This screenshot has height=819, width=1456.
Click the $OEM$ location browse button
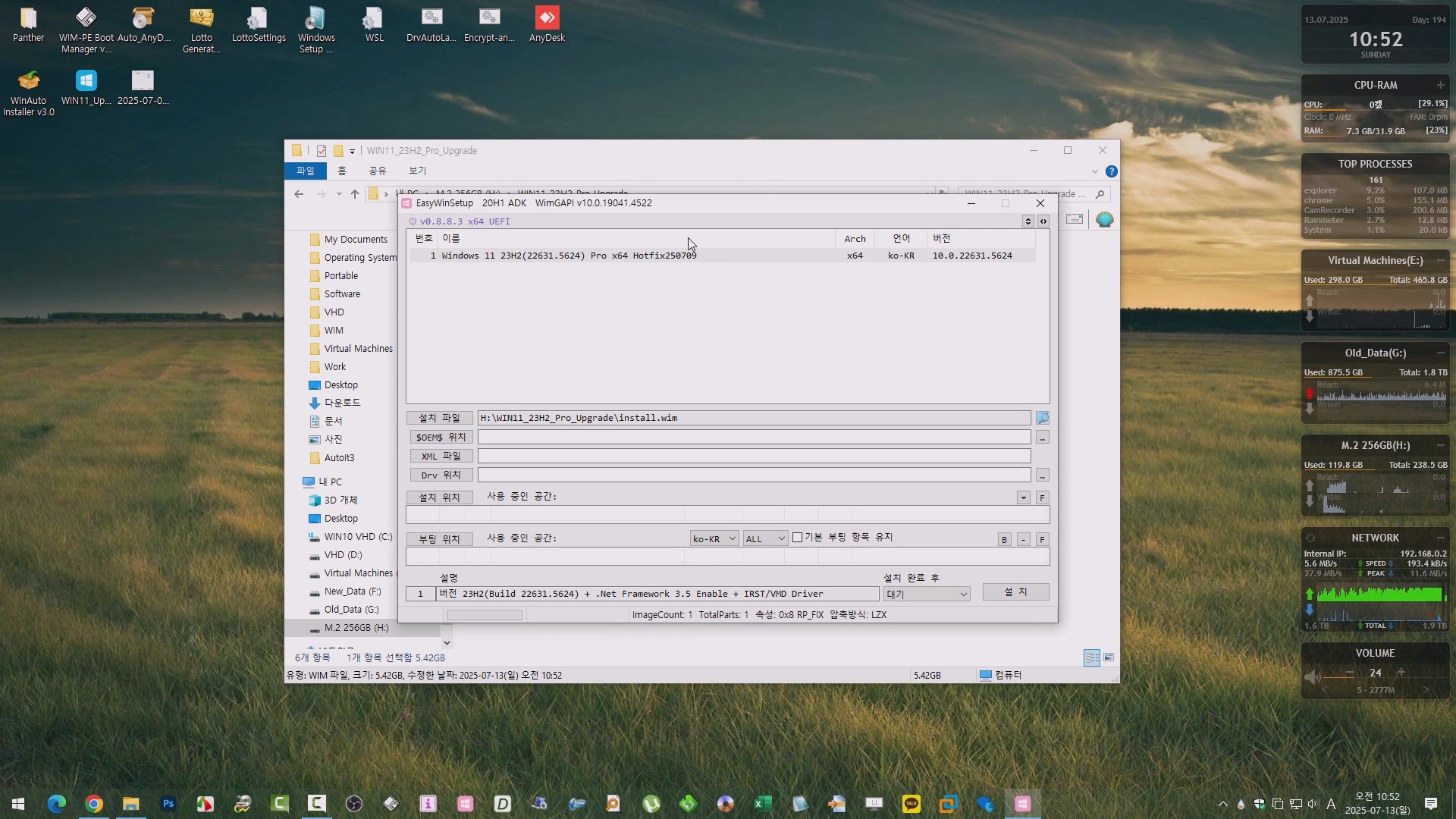[1042, 438]
